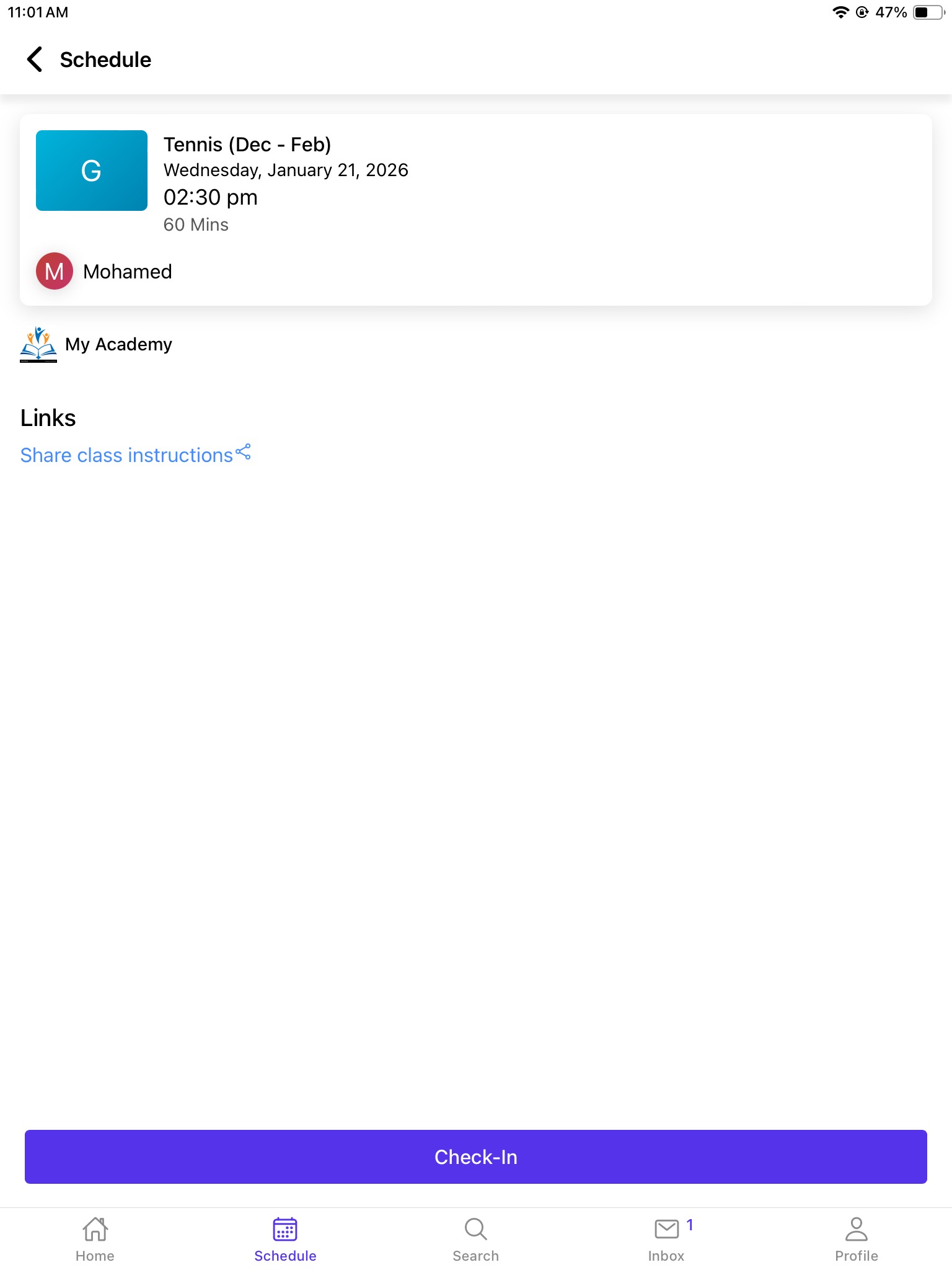The image size is (952, 1270).
Task: Open the Search magnifier icon
Action: click(x=475, y=1228)
